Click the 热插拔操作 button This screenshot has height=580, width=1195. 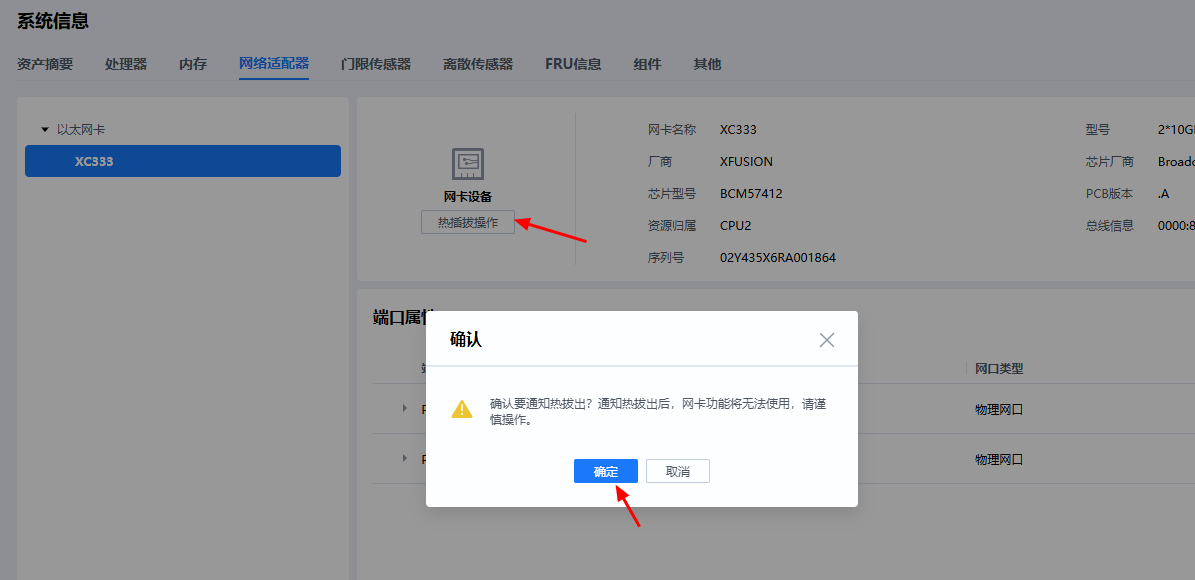(468, 223)
